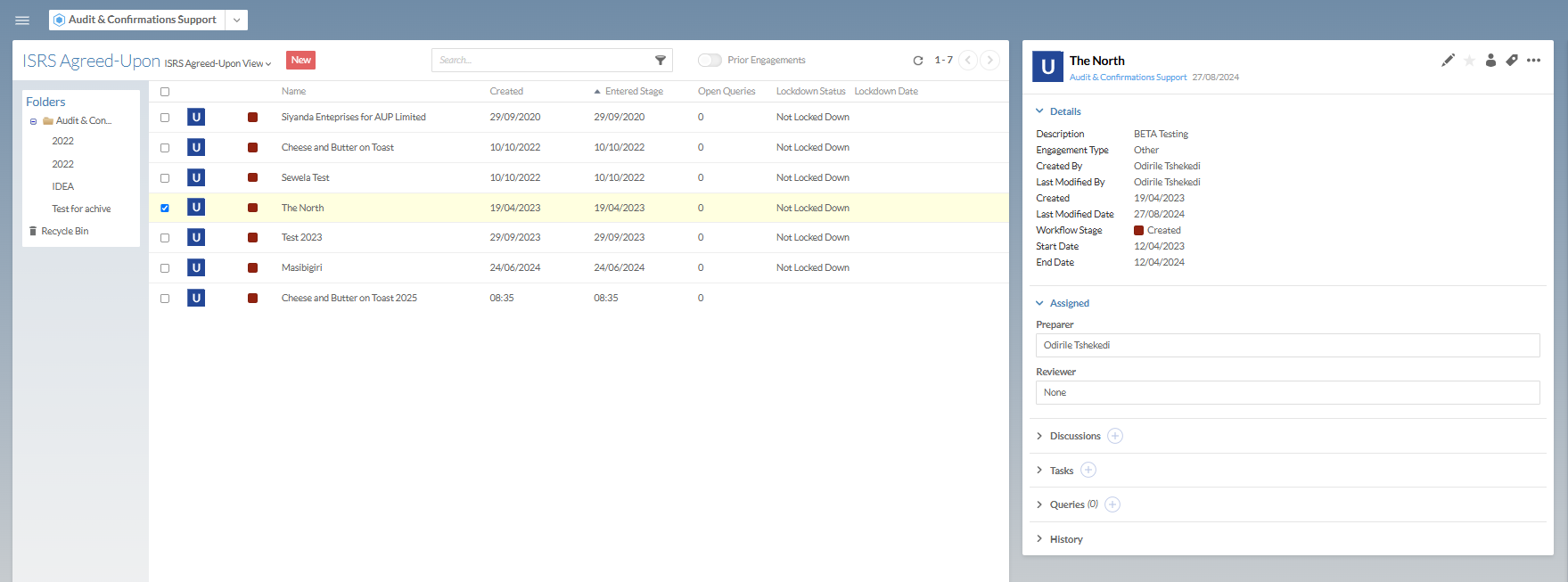Click the filter funnel icon in search

pos(661,60)
